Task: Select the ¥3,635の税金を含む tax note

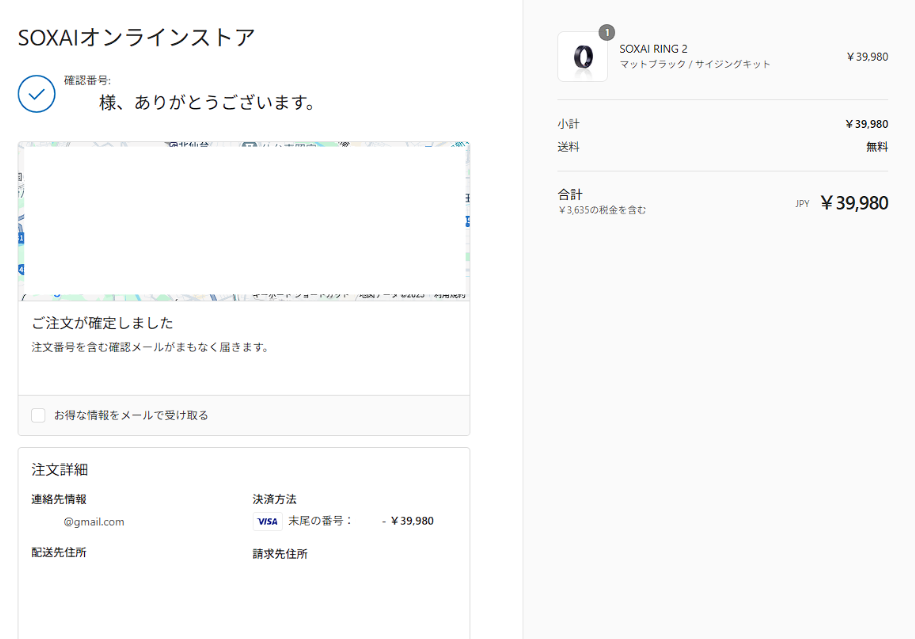Action: 602,210
